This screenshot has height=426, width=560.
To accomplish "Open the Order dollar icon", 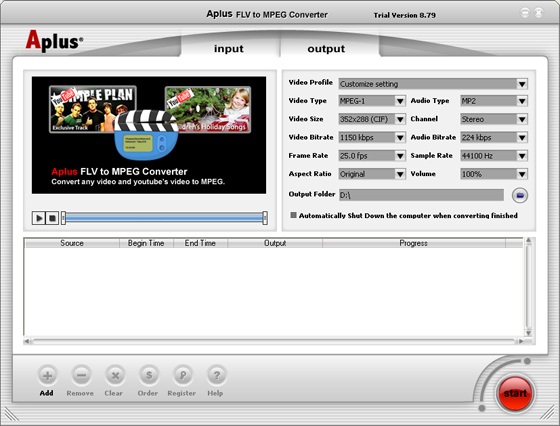I will tap(149, 375).
